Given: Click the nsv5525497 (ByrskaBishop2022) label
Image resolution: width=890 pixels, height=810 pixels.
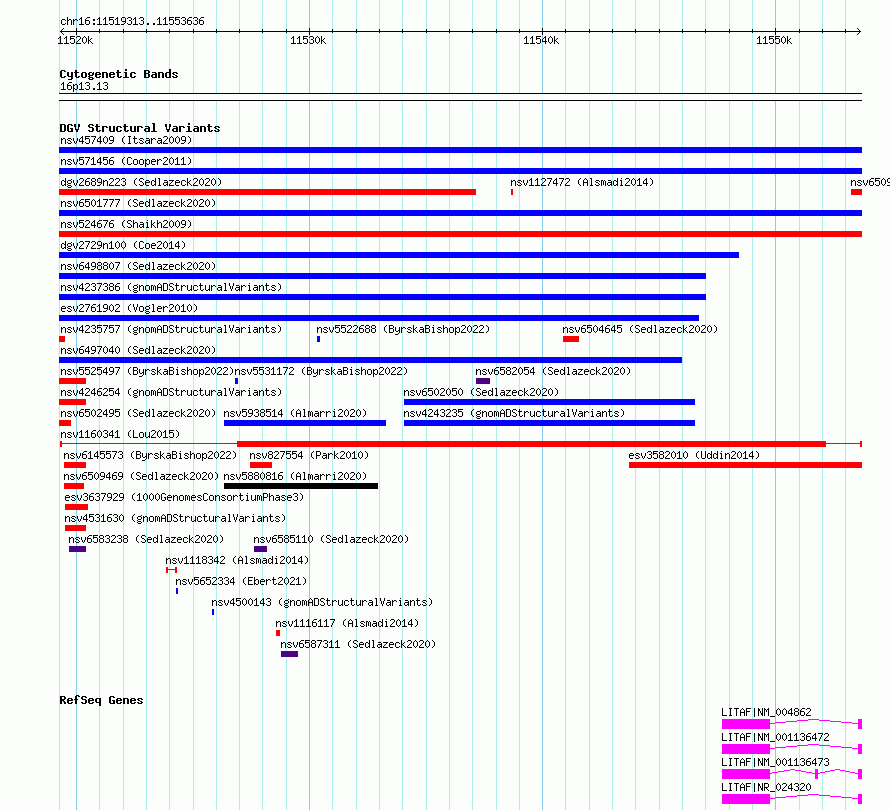Looking at the screenshot, I should 146,371.
